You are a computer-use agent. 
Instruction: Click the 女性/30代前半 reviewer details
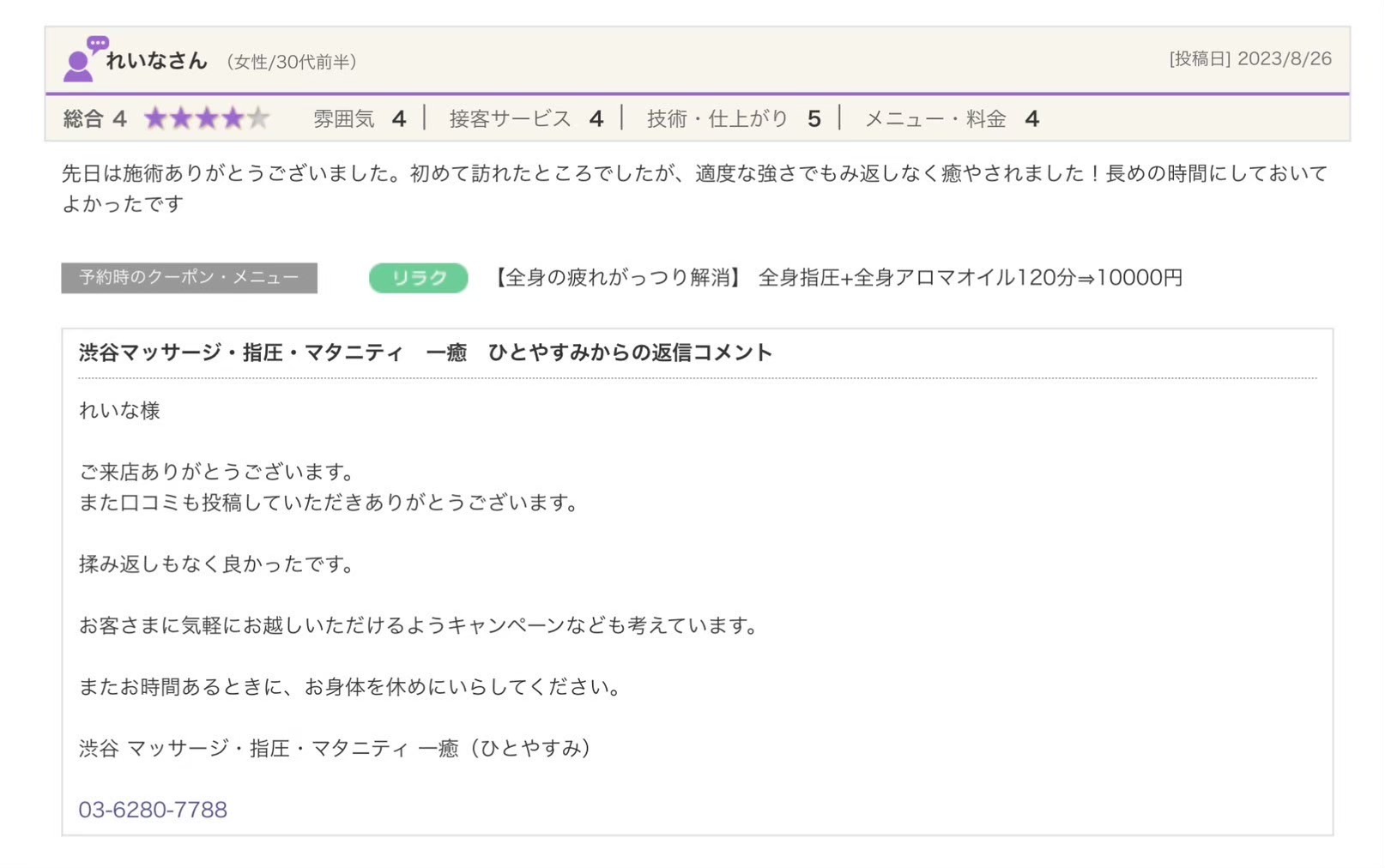292,62
